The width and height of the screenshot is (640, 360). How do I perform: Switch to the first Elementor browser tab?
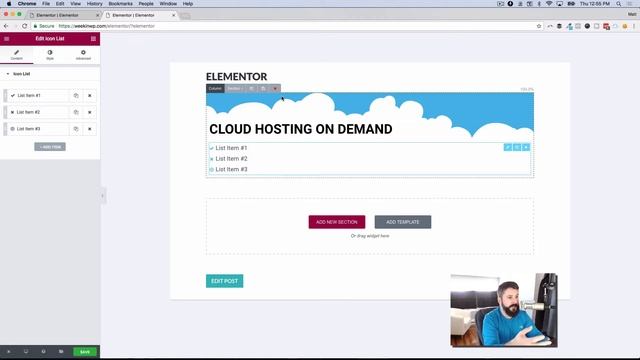[63, 15]
